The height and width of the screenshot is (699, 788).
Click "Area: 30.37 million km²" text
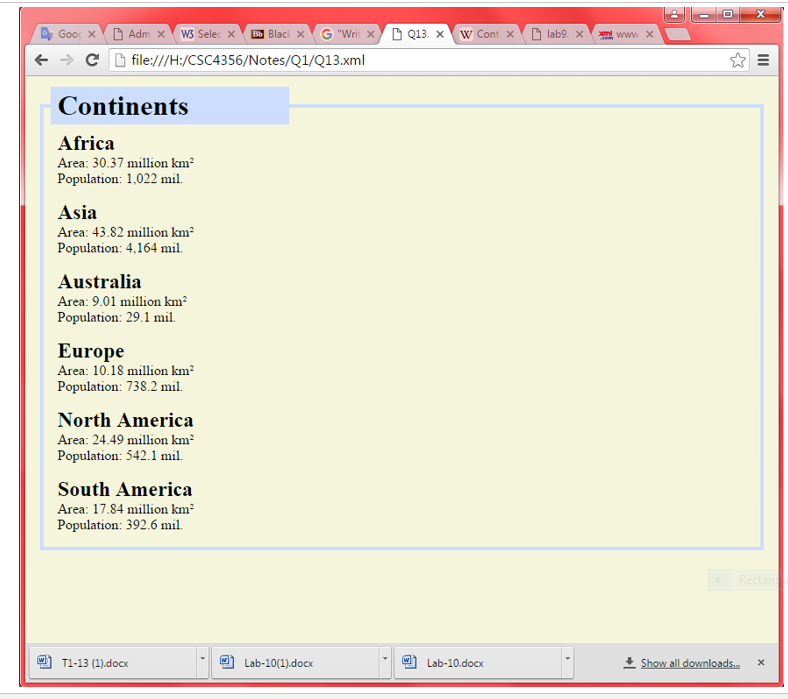pyautogui.click(x=126, y=163)
